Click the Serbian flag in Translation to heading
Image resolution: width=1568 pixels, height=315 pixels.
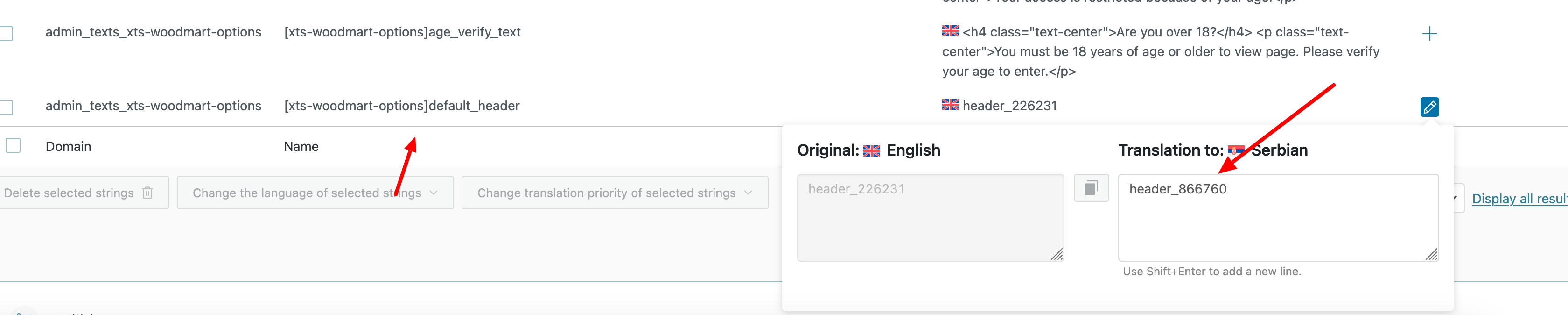click(1236, 150)
